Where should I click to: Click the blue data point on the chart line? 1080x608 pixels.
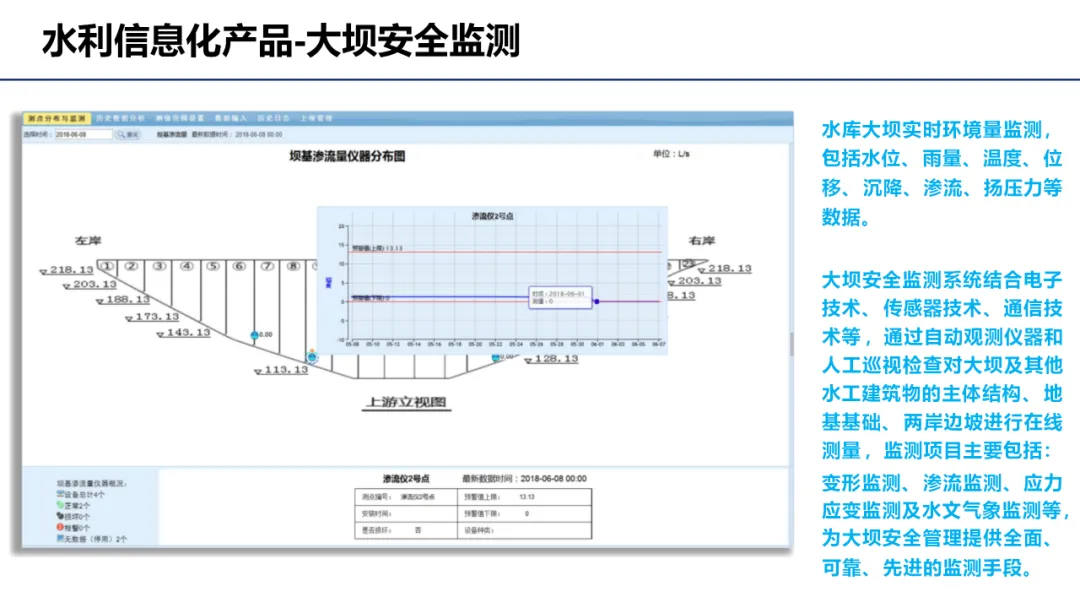(596, 302)
